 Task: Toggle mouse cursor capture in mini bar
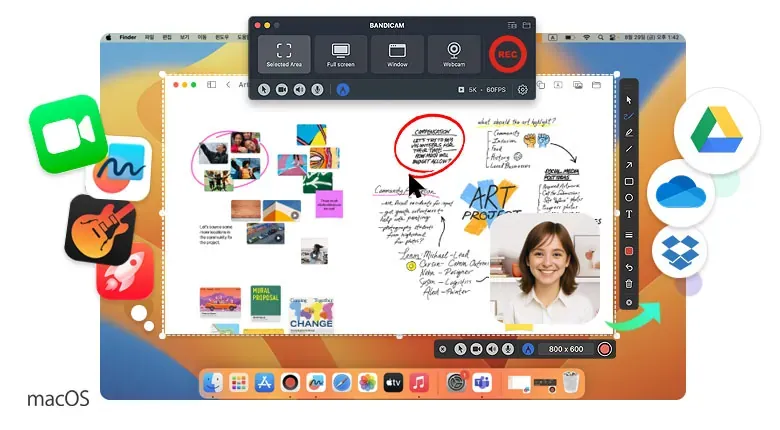coord(460,349)
